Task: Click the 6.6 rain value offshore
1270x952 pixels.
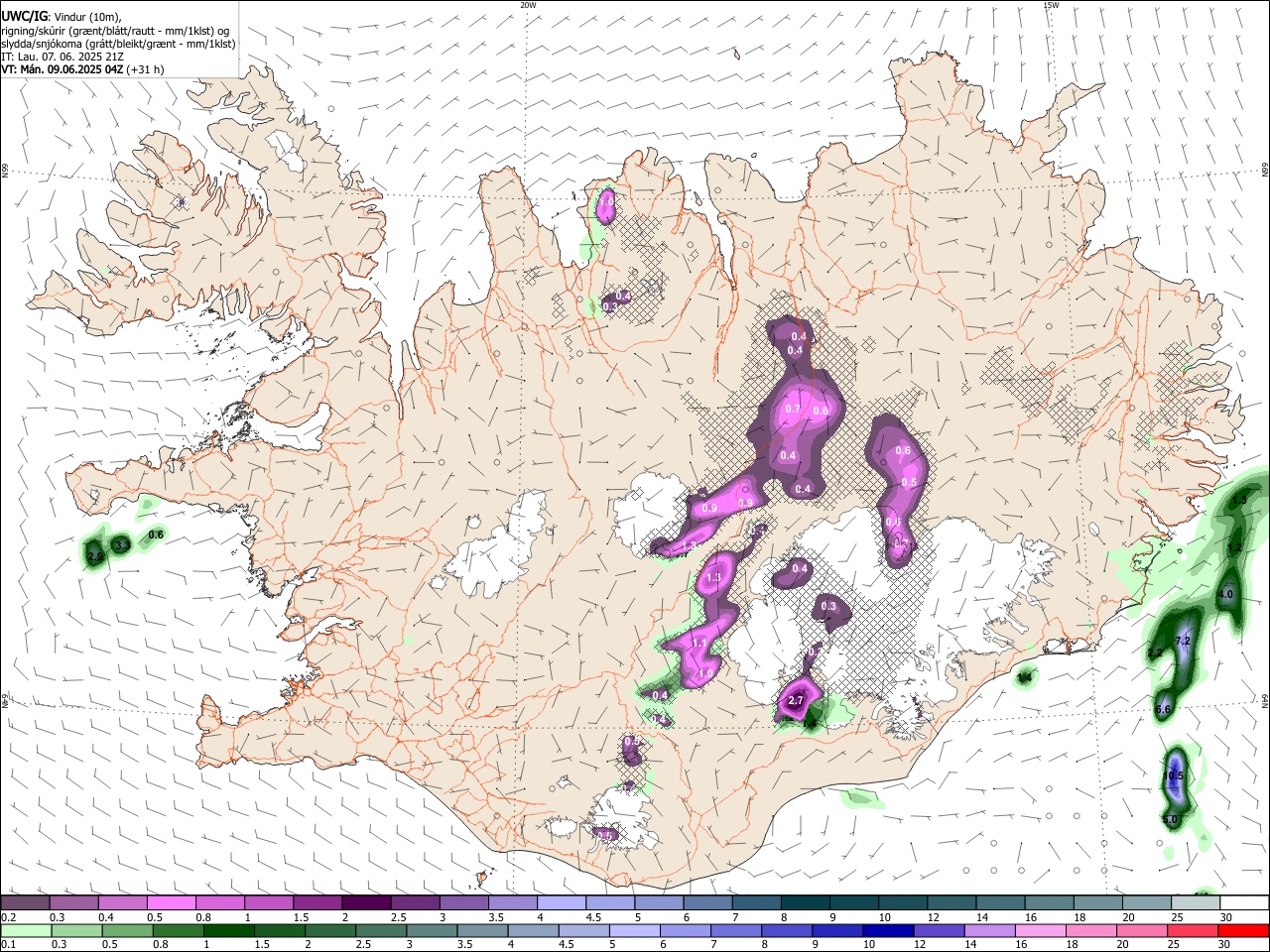Action: 1164,709
